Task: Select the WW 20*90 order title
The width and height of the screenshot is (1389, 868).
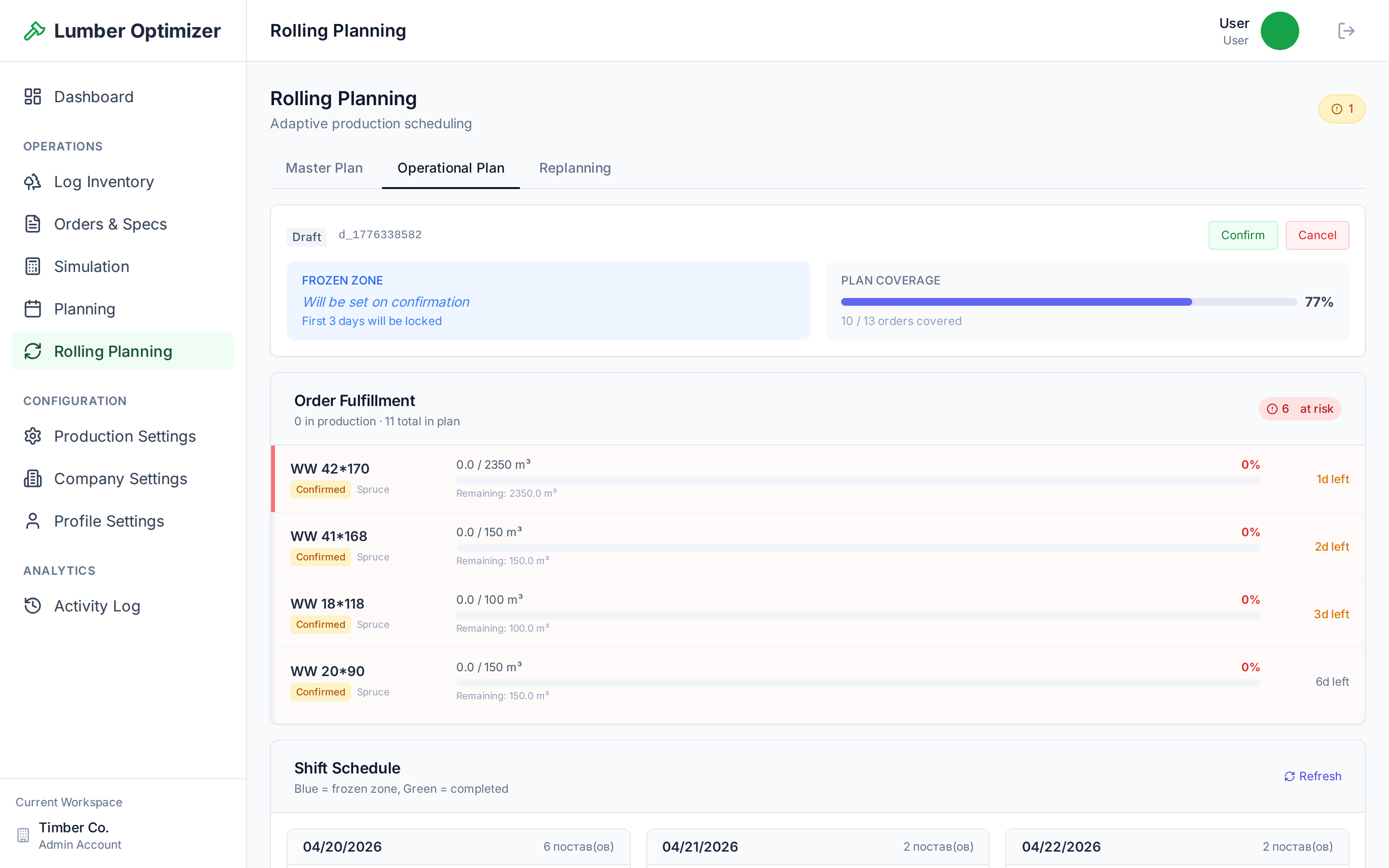Action: [x=327, y=671]
